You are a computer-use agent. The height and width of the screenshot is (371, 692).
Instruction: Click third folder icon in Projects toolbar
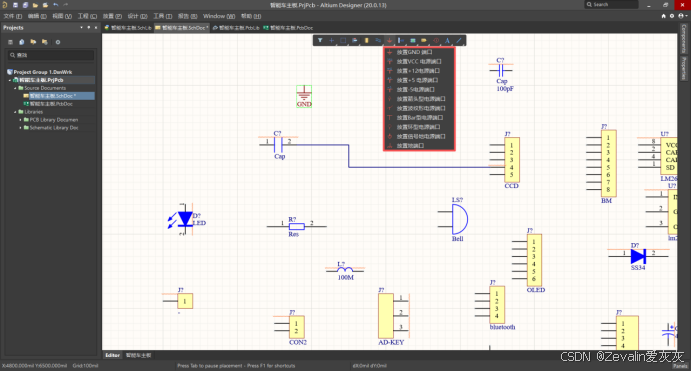pos(33,42)
